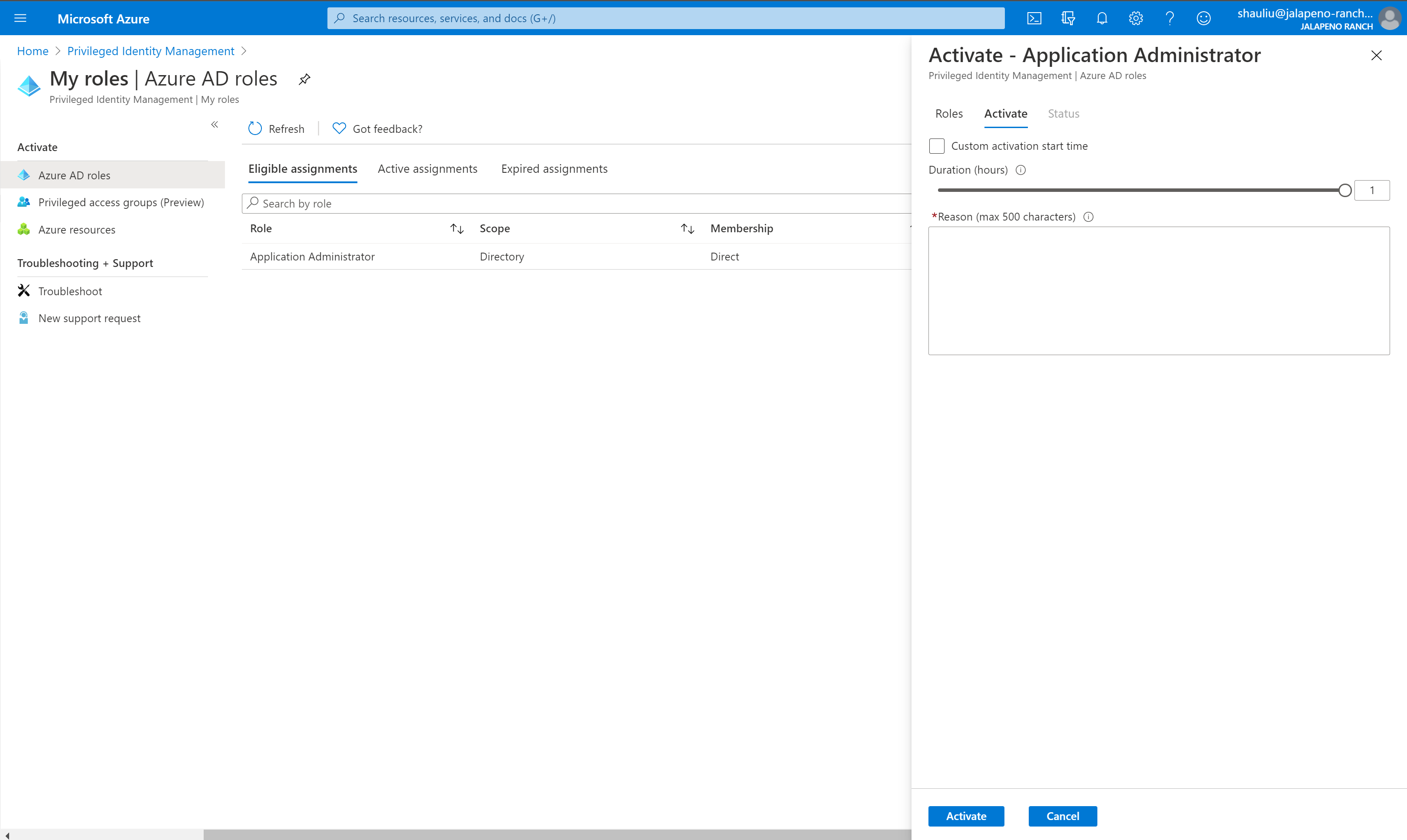Viewport: 1407px width, 840px height.
Task: Select the Application Administrator role row
Action: (x=576, y=257)
